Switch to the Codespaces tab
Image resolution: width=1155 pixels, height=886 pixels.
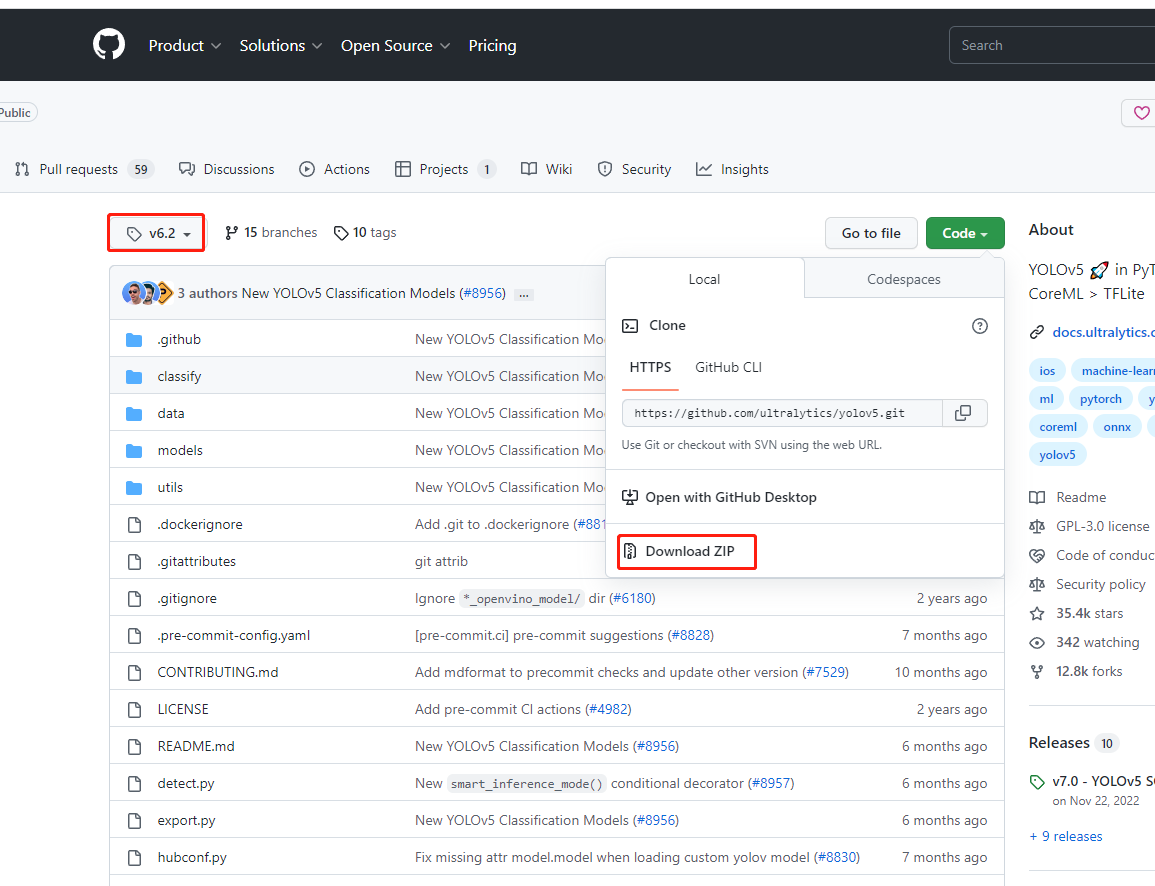point(904,279)
